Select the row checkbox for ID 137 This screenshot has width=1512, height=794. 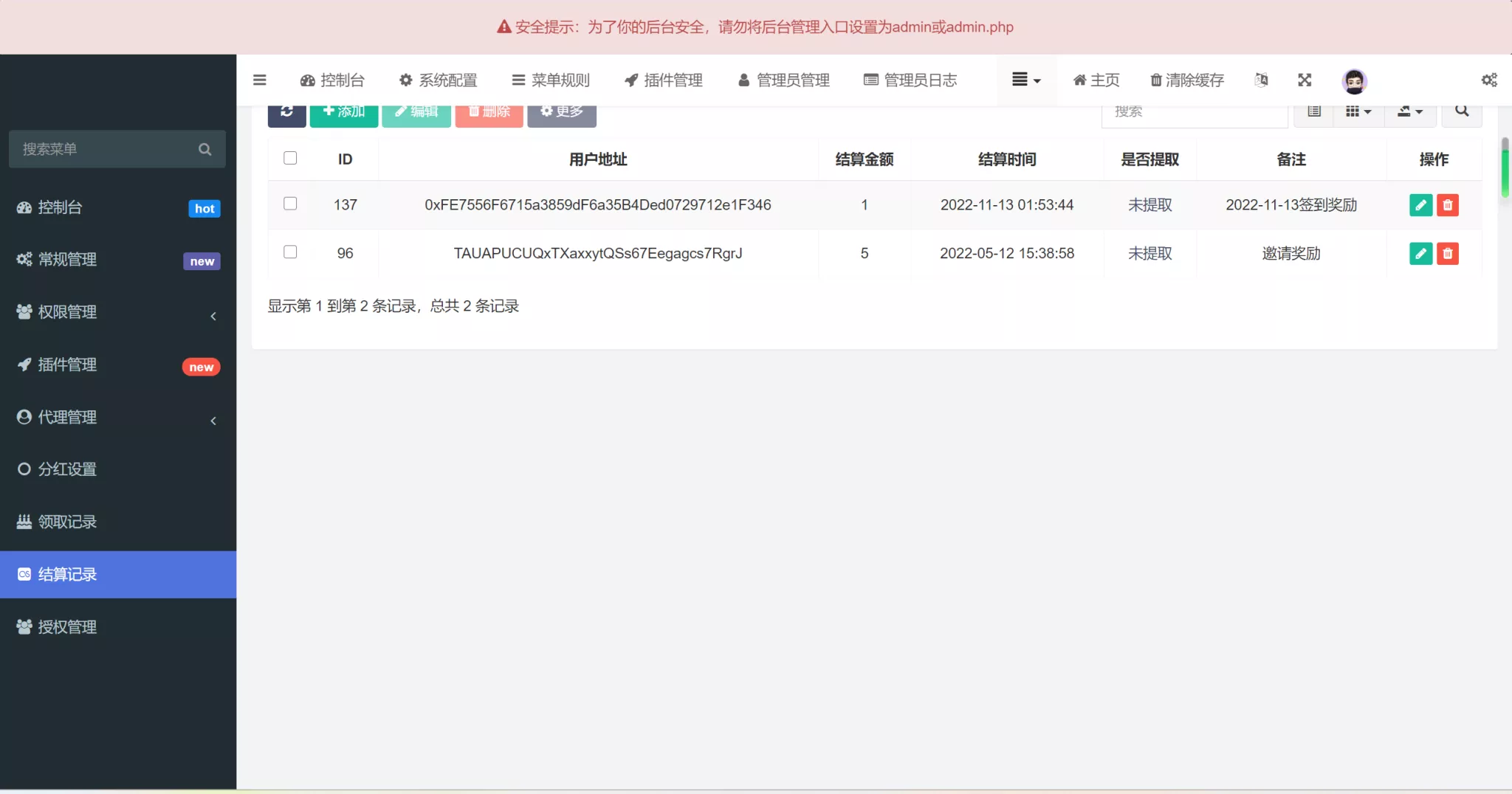coord(290,204)
